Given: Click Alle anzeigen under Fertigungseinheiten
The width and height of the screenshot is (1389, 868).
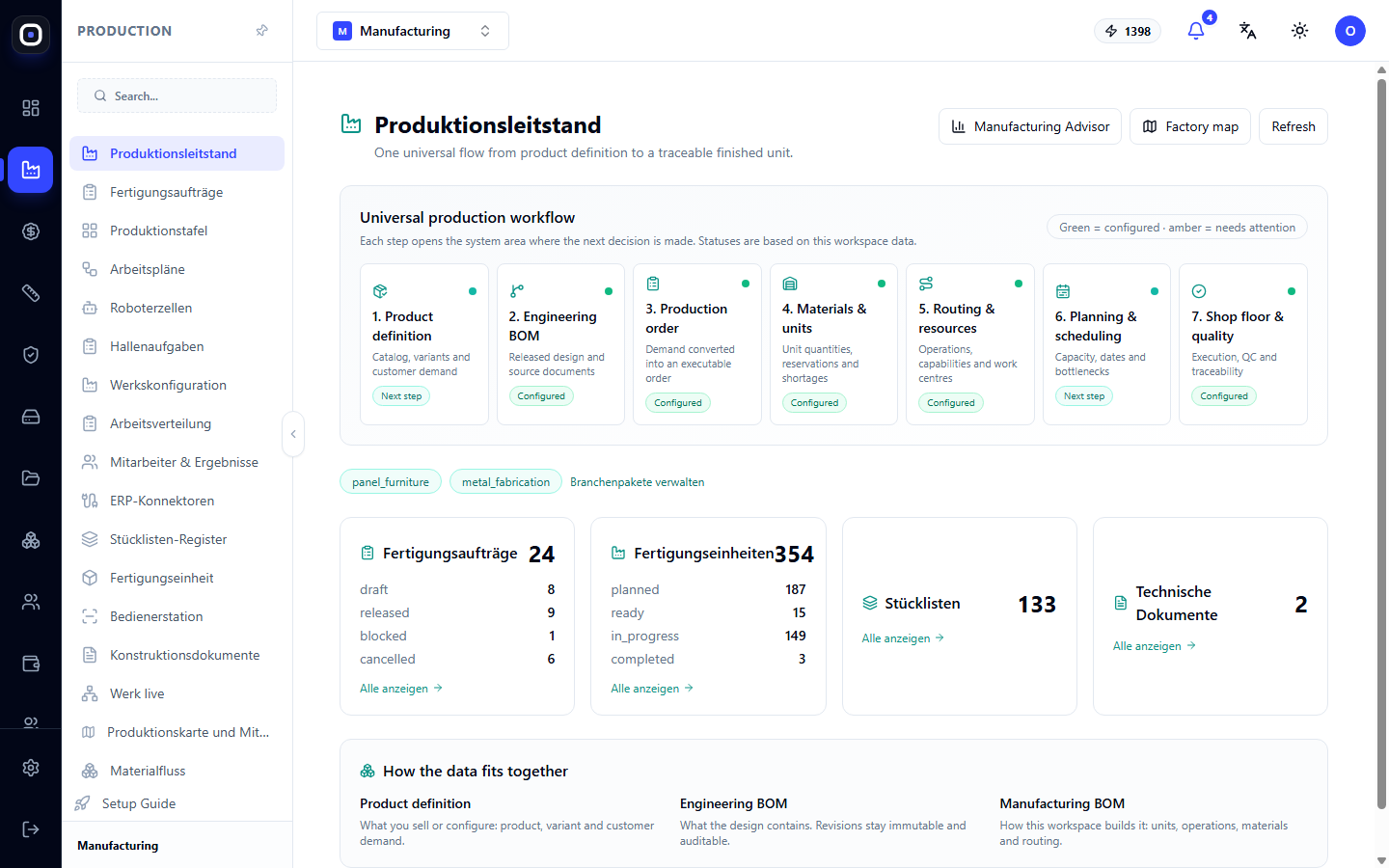Looking at the screenshot, I should [x=652, y=689].
